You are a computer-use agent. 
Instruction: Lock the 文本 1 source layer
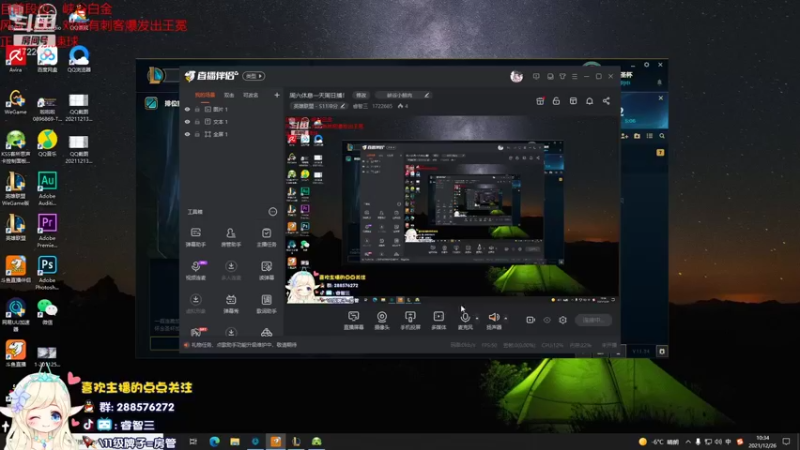(197, 121)
